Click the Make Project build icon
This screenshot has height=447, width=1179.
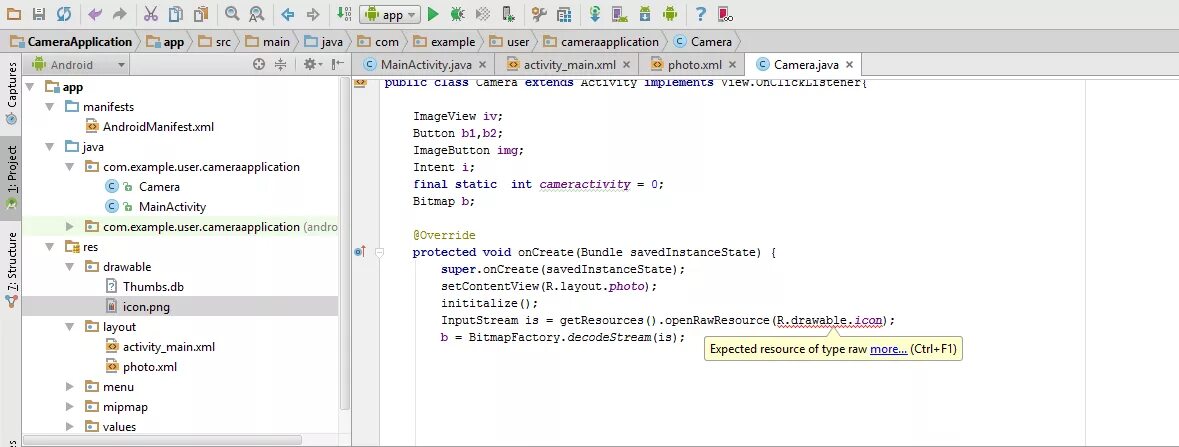[344, 14]
